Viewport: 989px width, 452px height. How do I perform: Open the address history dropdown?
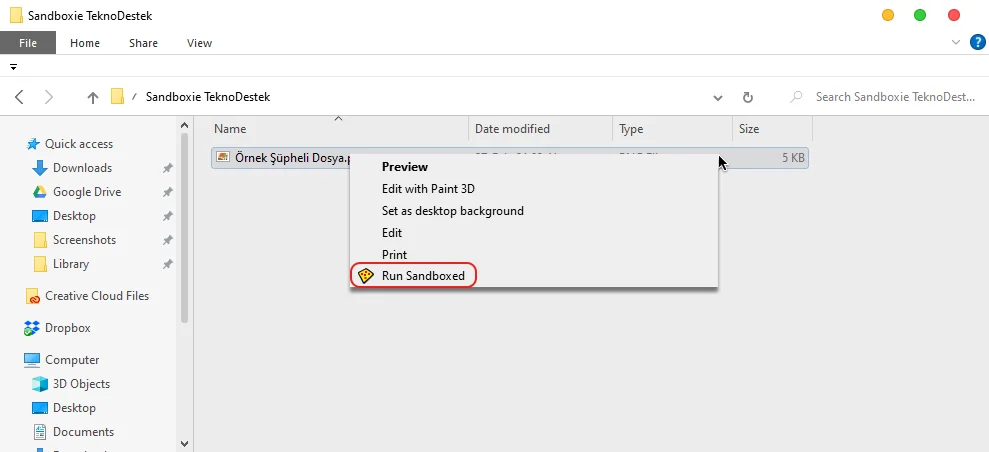click(718, 98)
